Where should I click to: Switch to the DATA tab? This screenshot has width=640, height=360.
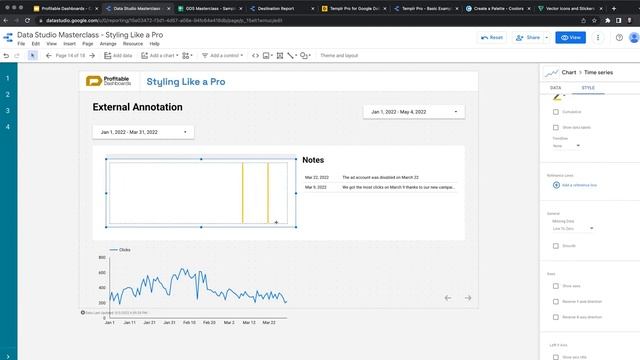tap(556, 88)
